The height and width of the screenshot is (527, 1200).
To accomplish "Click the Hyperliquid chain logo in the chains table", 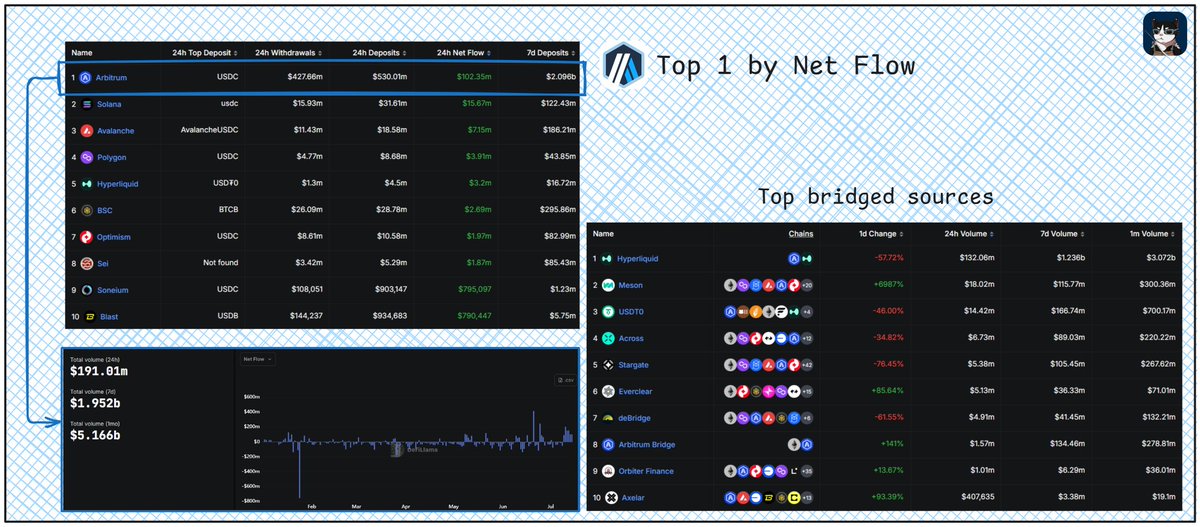I will 86,184.
